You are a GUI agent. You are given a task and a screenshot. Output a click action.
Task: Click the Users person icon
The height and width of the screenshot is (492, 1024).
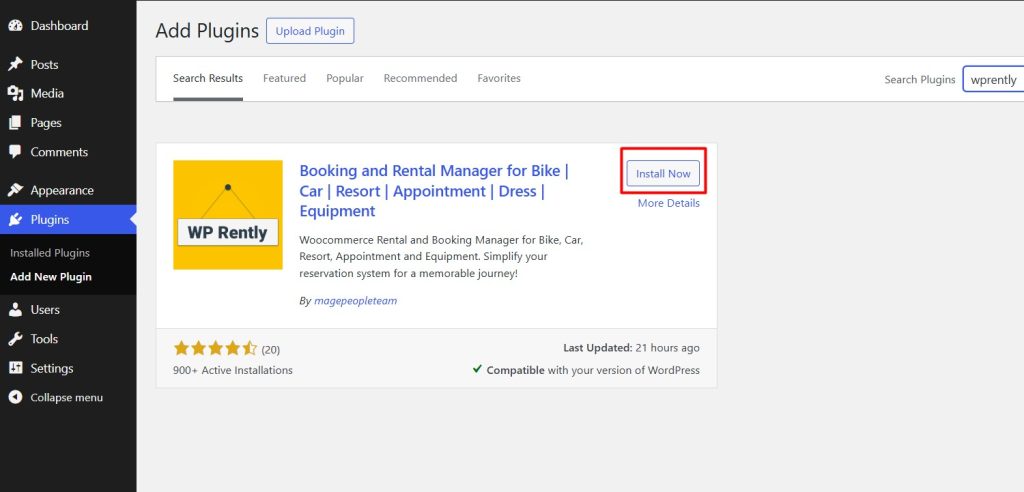(x=15, y=310)
